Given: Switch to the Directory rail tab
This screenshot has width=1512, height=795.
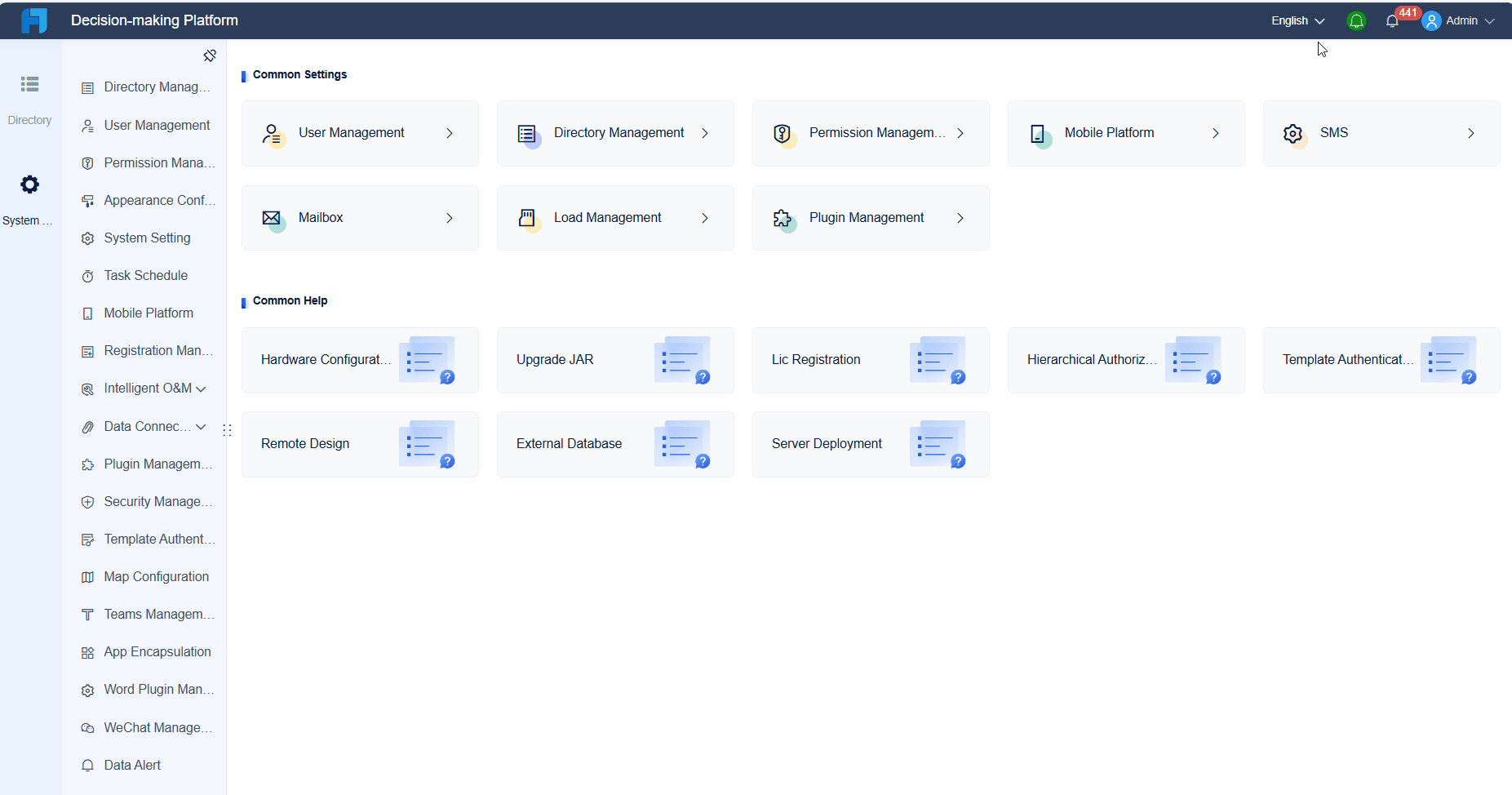Looking at the screenshot, I should click(x=29, y=96).
